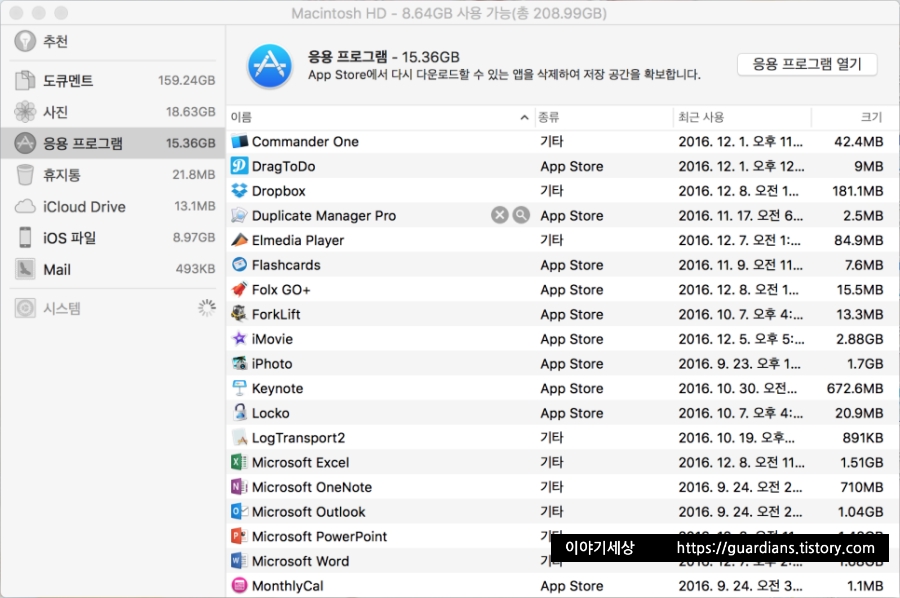Open the 도큐멘트 category in the sidebar

[112, 80]
